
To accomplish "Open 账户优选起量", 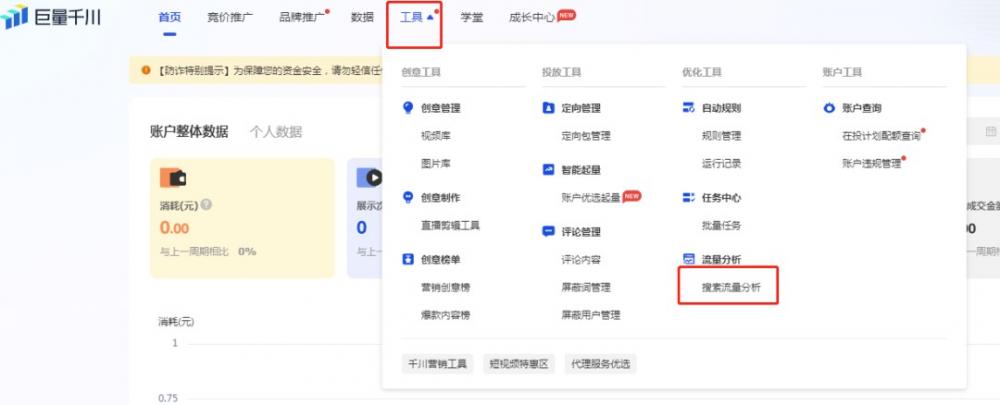I will pos(591,198).
